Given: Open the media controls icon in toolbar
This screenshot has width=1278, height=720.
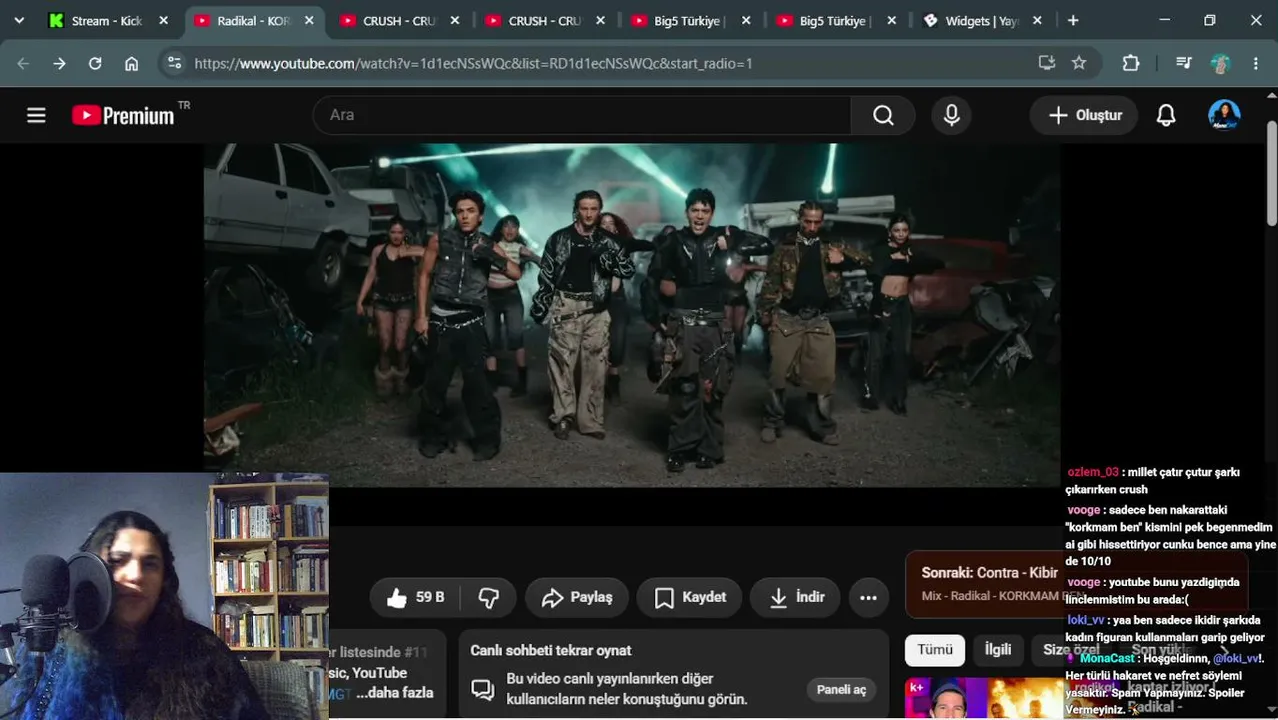Looking at the screenshot, I should (x=1184, y=63).
